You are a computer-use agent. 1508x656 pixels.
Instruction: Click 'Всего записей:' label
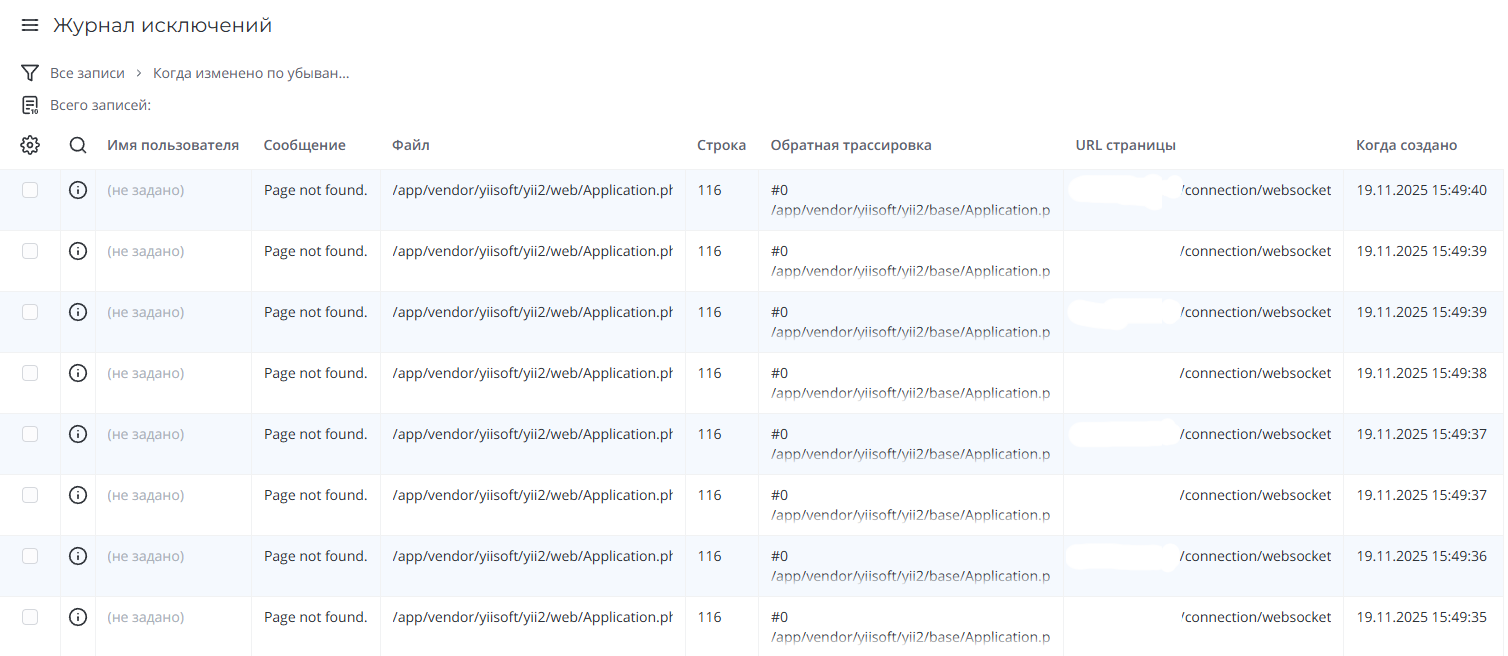[100, 105]
